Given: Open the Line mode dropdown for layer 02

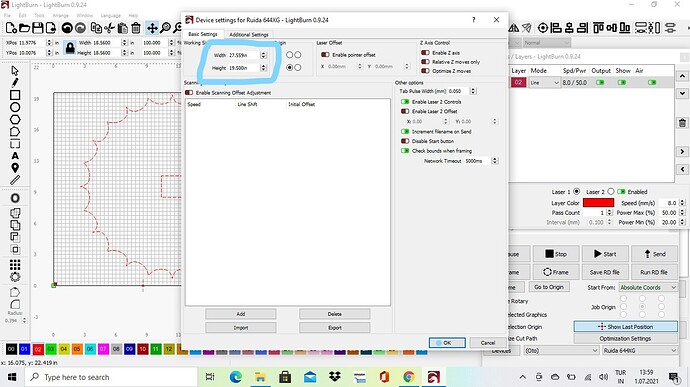Looking at the screenshot, I should (544, 83).
